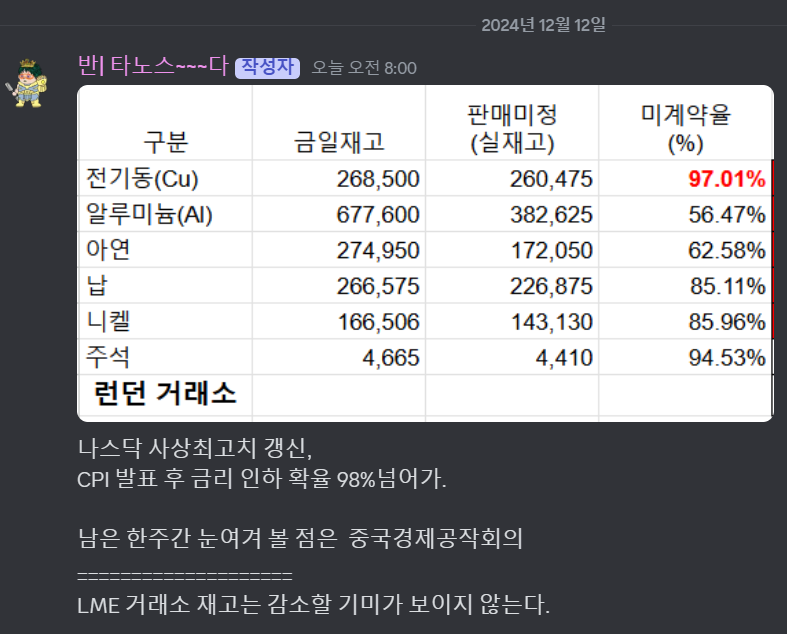
Task: Click copper stock value 268,500
Action: click(378, 179)
